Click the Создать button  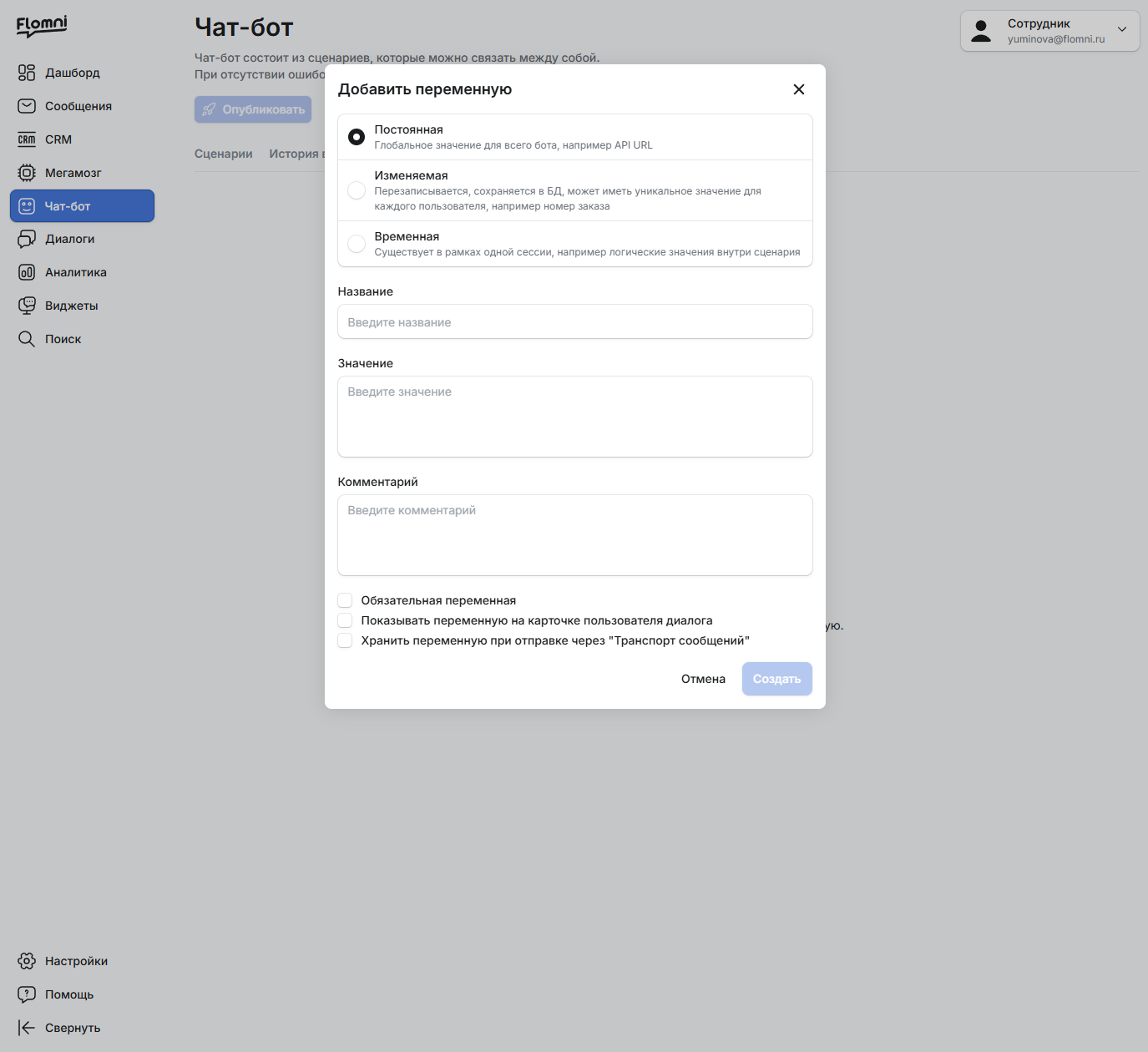tap(777, 679)
